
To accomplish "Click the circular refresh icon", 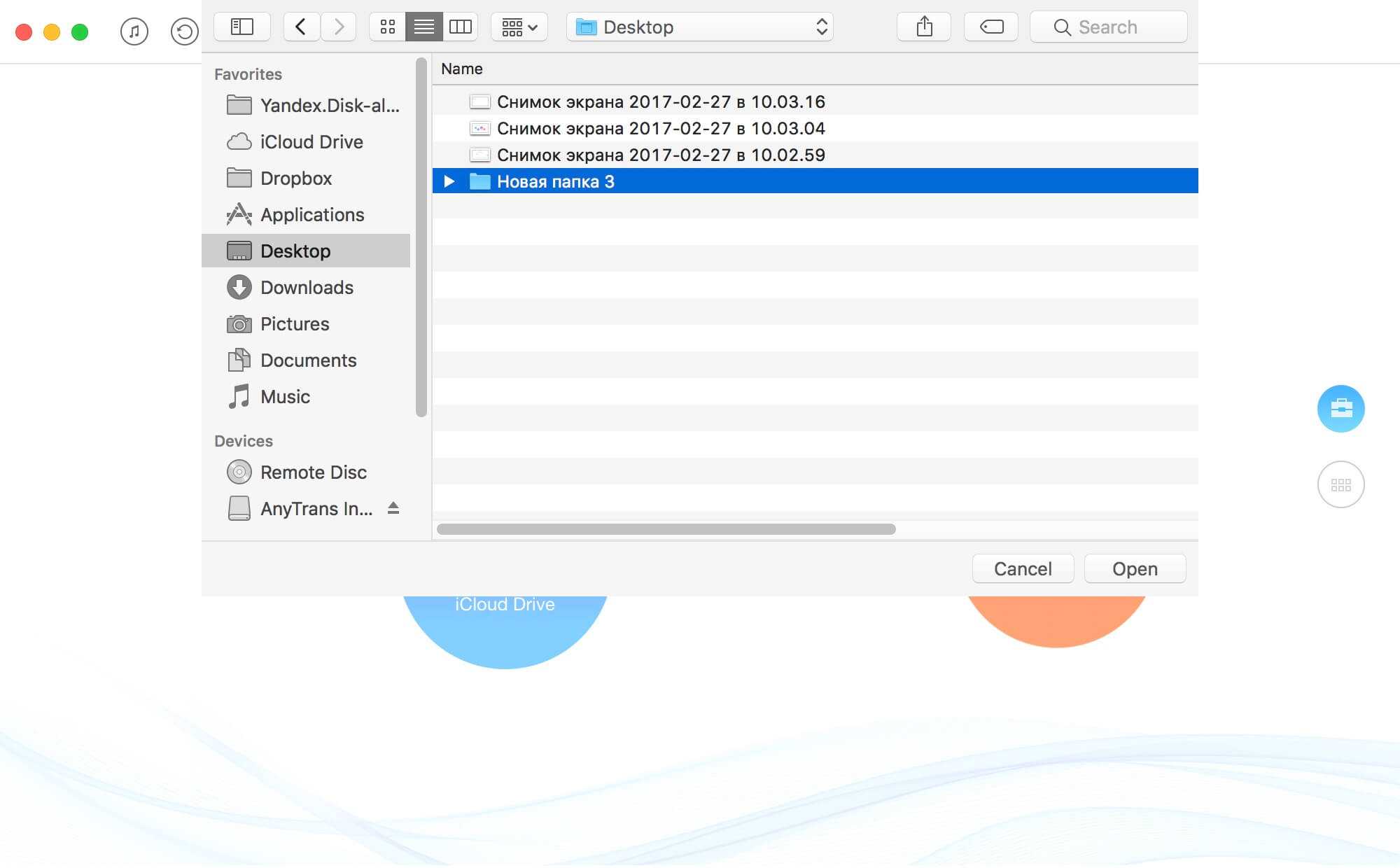I will 184,31.
